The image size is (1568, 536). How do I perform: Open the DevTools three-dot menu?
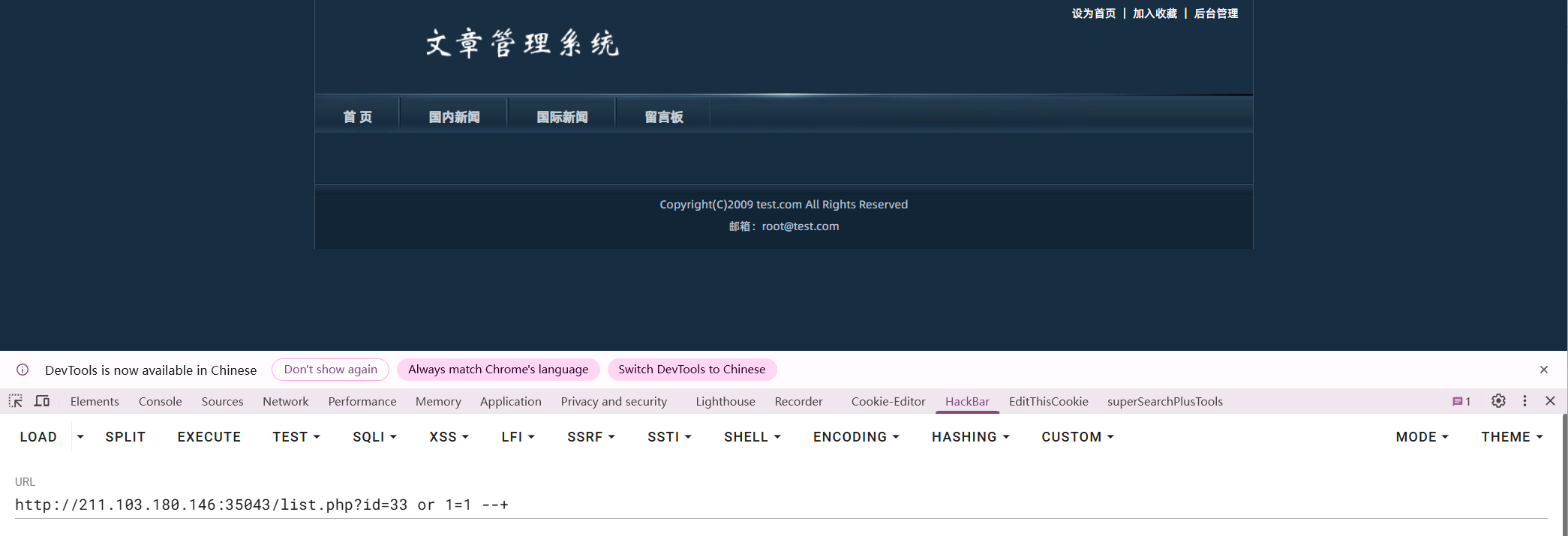(1524, 401)
